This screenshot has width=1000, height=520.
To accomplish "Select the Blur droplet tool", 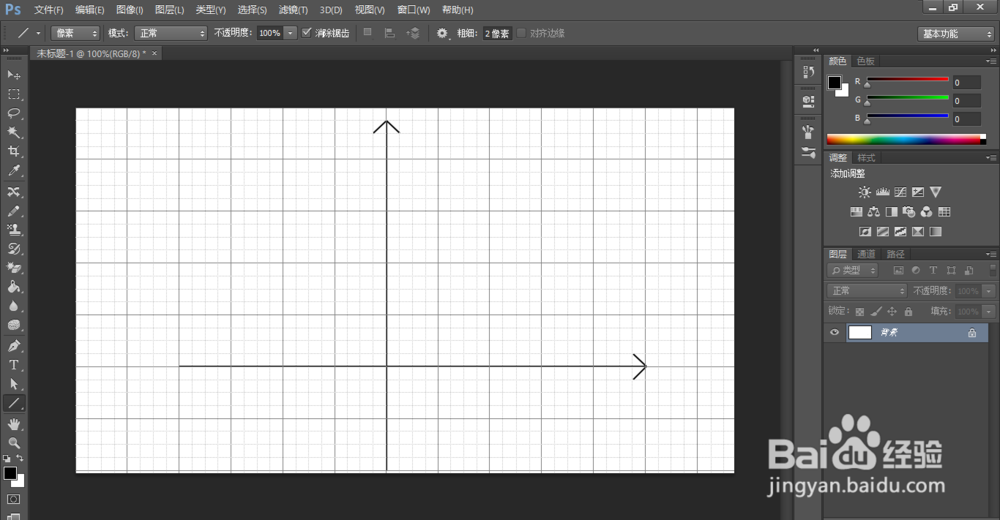I will (x=13, y=306).
